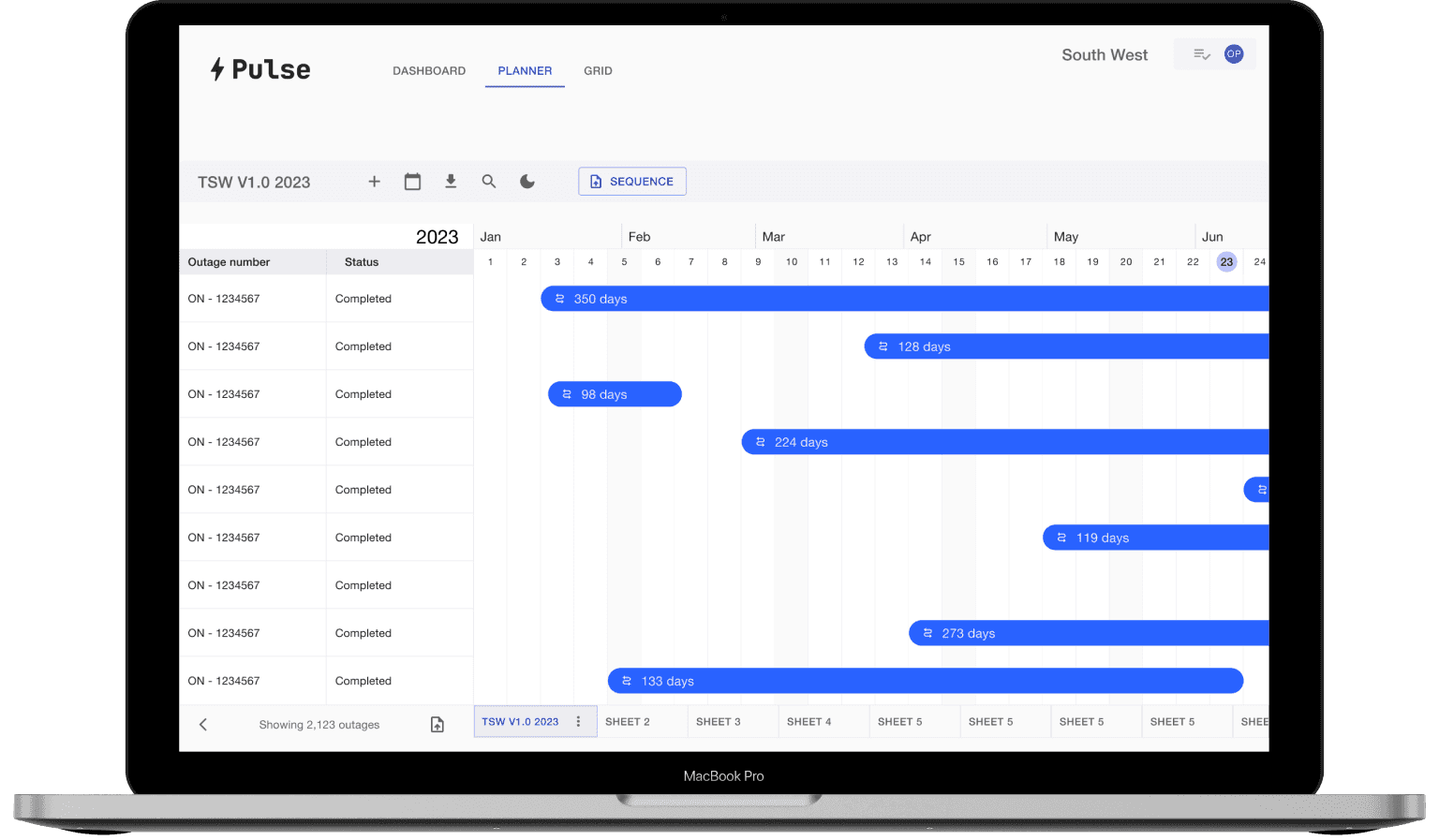
Task: Go to the GRID tab
Action: pos(598,71)
